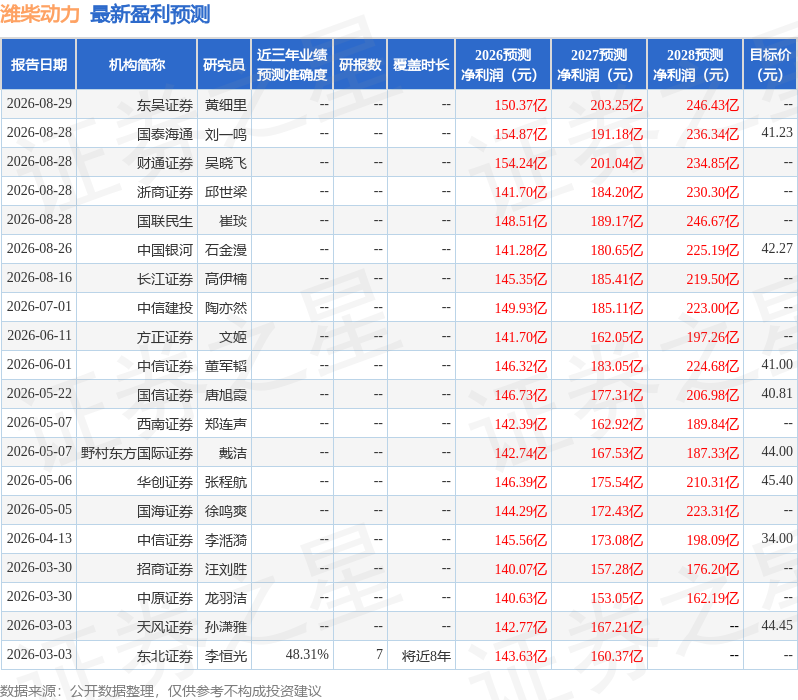
Task: Select the 机构简称 column header
Action: (x=136, y=65)
